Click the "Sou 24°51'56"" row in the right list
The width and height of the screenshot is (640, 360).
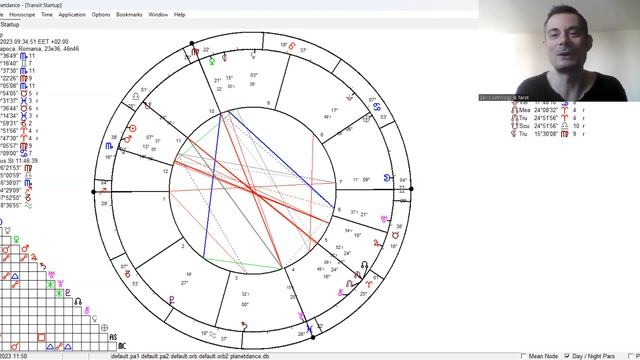[549, 126]
